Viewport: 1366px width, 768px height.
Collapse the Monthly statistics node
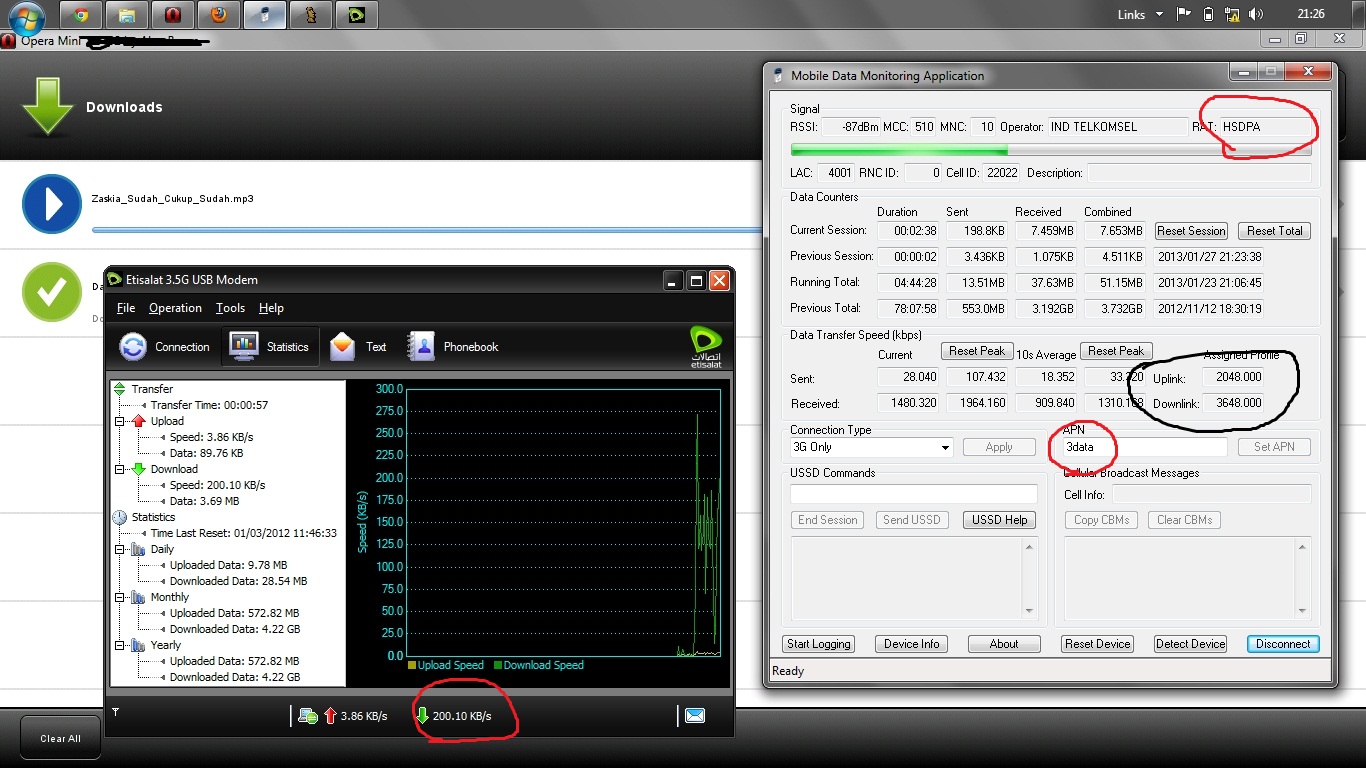[x=120, y=597]
